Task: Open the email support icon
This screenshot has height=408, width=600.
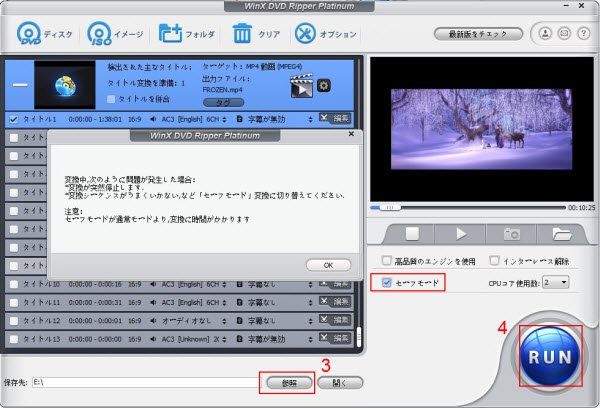Action: pos(564,34)
